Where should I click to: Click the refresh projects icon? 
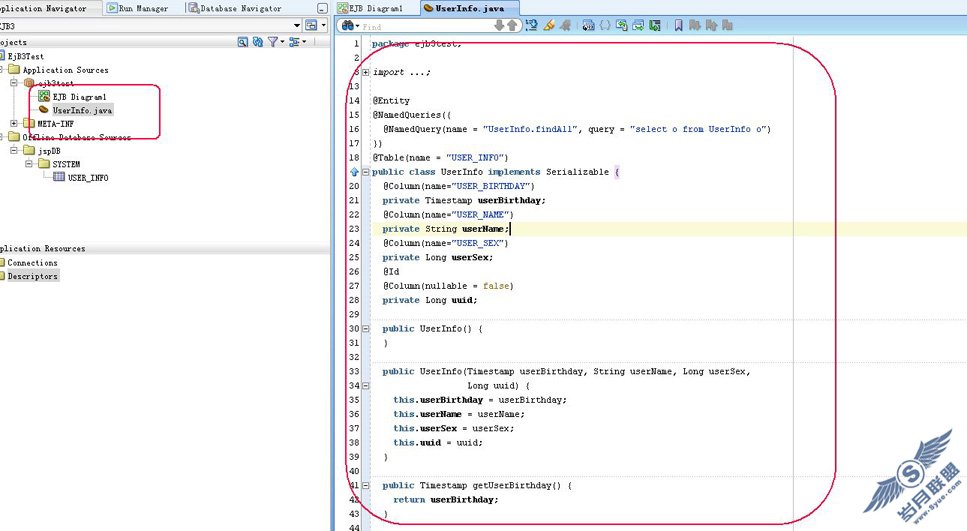tap(258, 42)
